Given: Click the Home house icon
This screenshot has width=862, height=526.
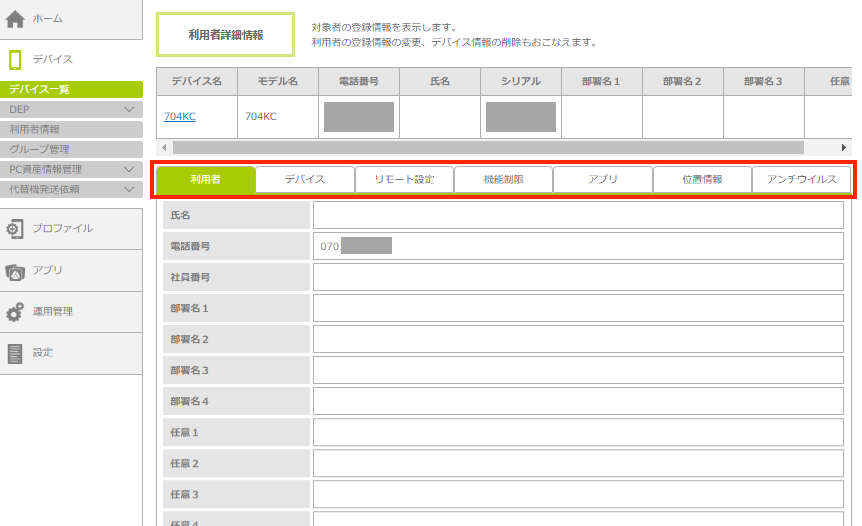Looking at the screenshot, I should click(x=15, y=18).
